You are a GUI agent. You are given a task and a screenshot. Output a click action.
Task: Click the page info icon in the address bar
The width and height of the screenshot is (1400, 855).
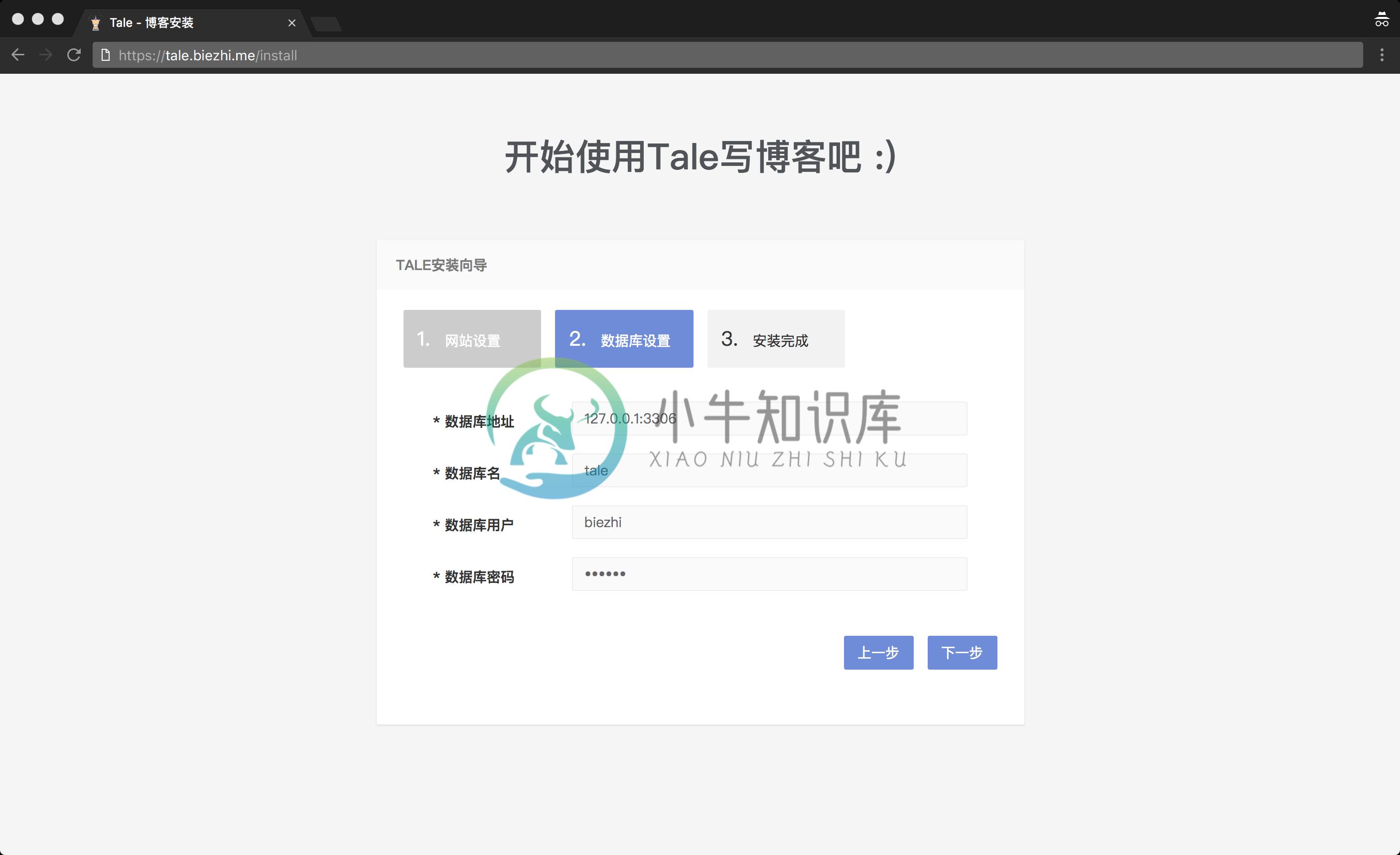tap(105, 55)
